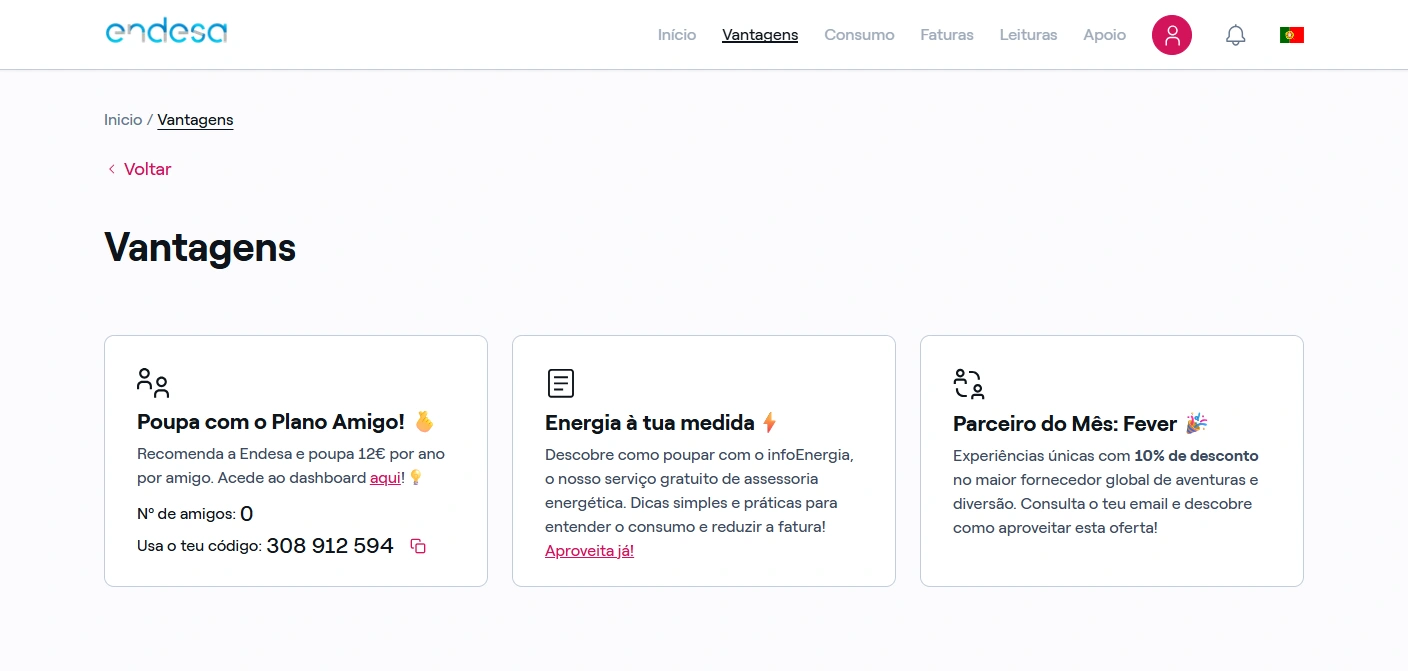Click the Voltar back link

[147, 169]
